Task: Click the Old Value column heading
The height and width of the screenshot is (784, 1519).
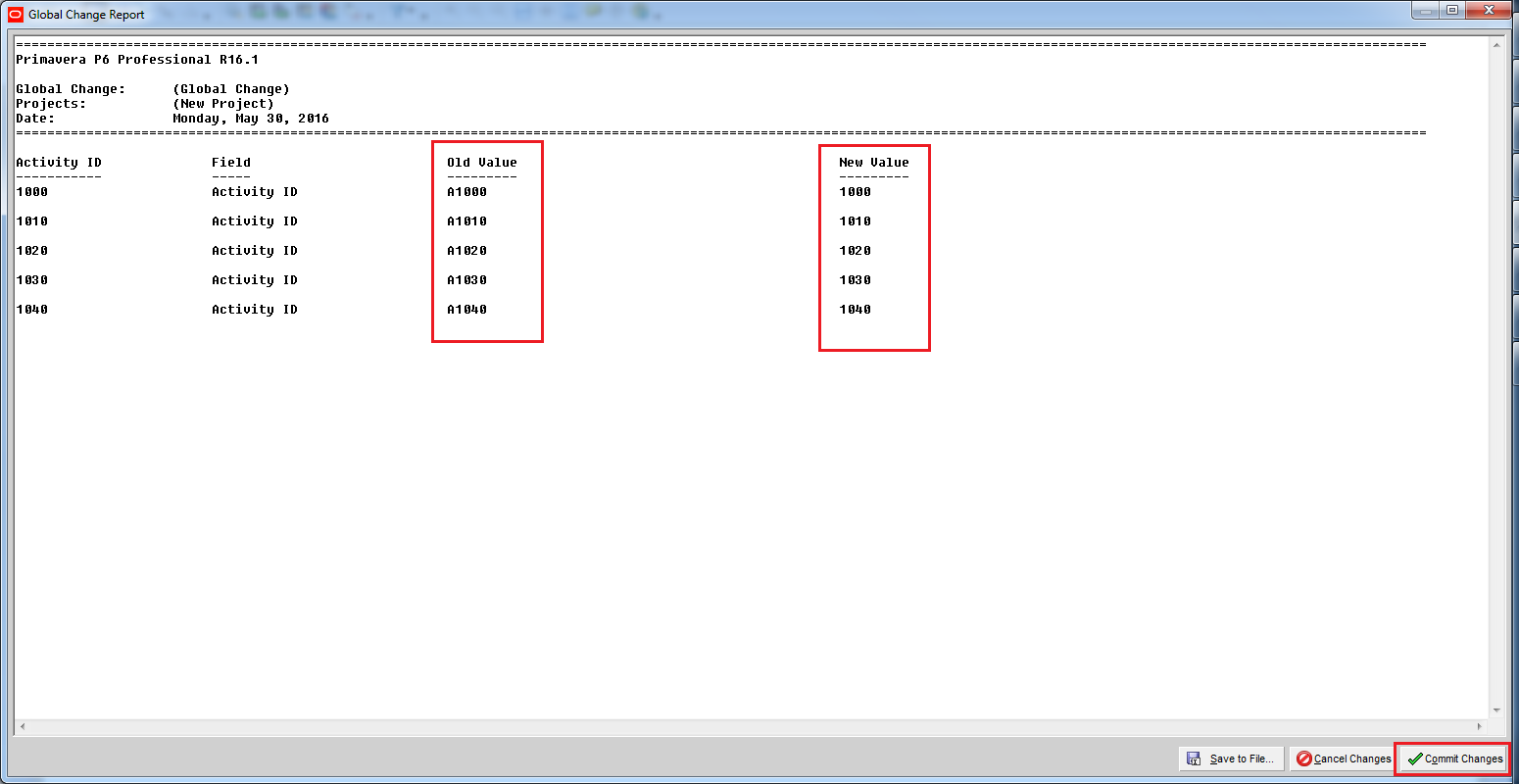Action: (x=481, y=163)
